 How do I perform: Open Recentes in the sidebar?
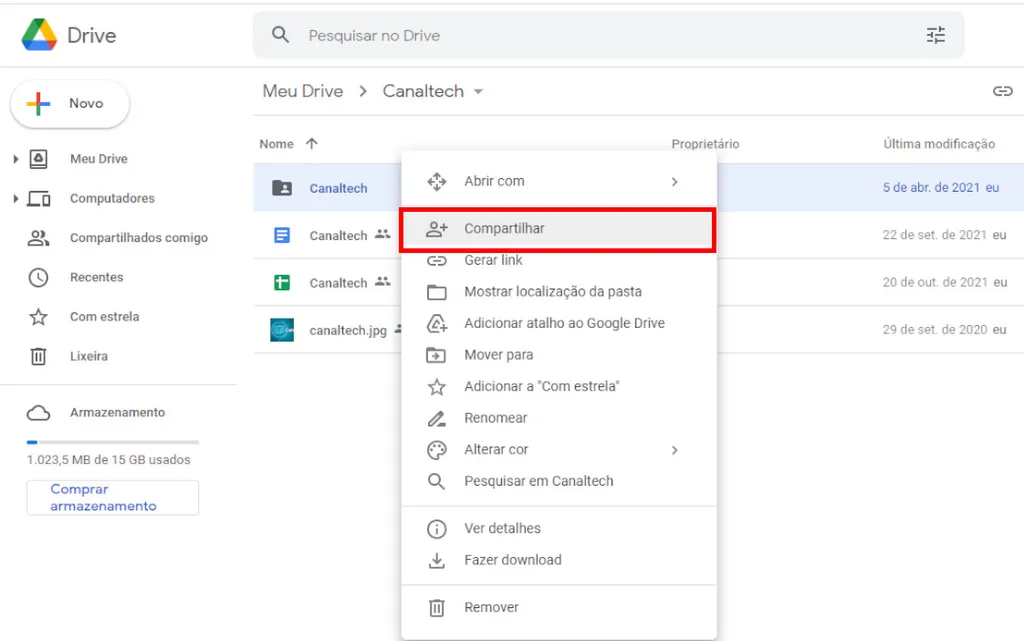(x=97, y=277)
